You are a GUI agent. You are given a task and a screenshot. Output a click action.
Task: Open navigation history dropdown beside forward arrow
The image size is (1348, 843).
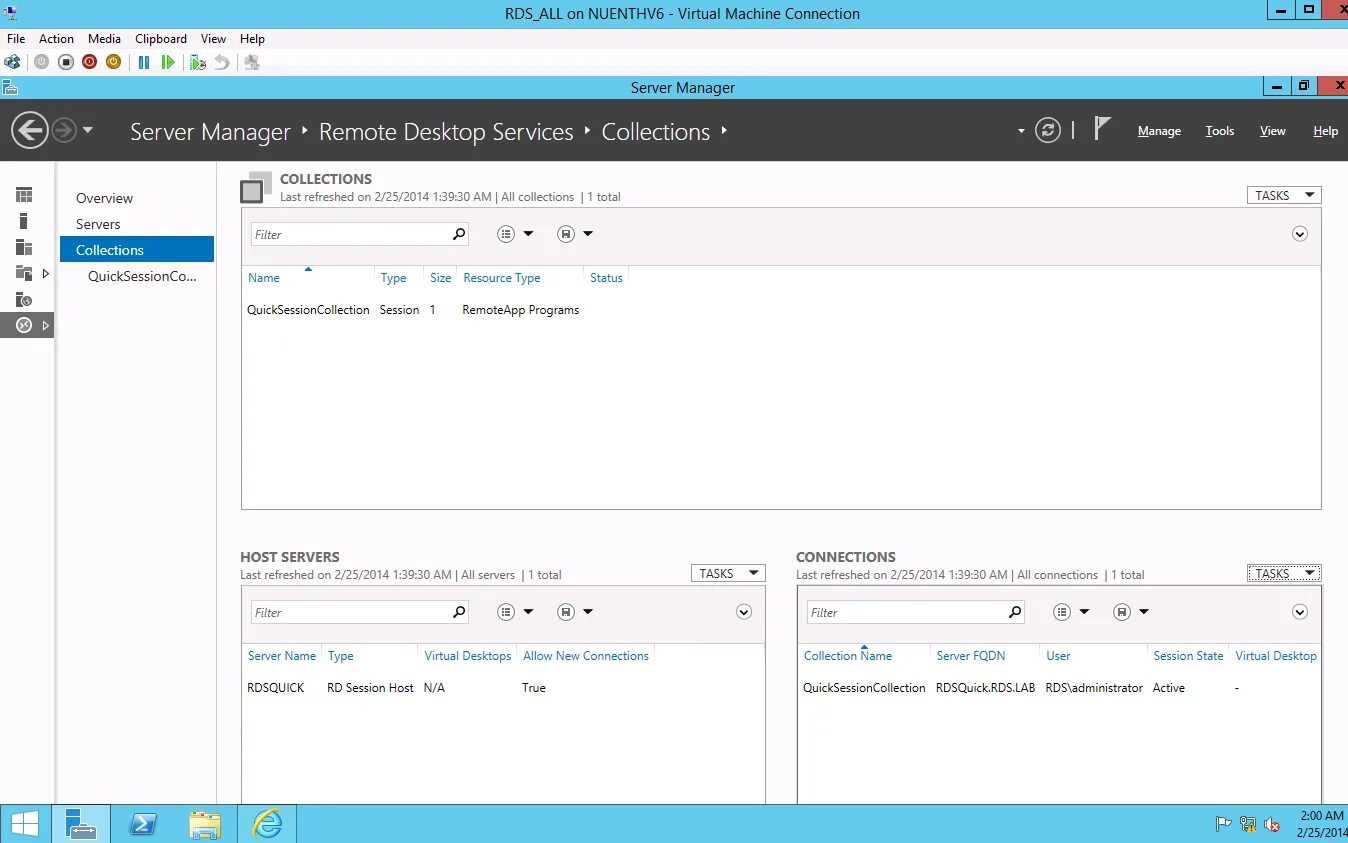88,130
